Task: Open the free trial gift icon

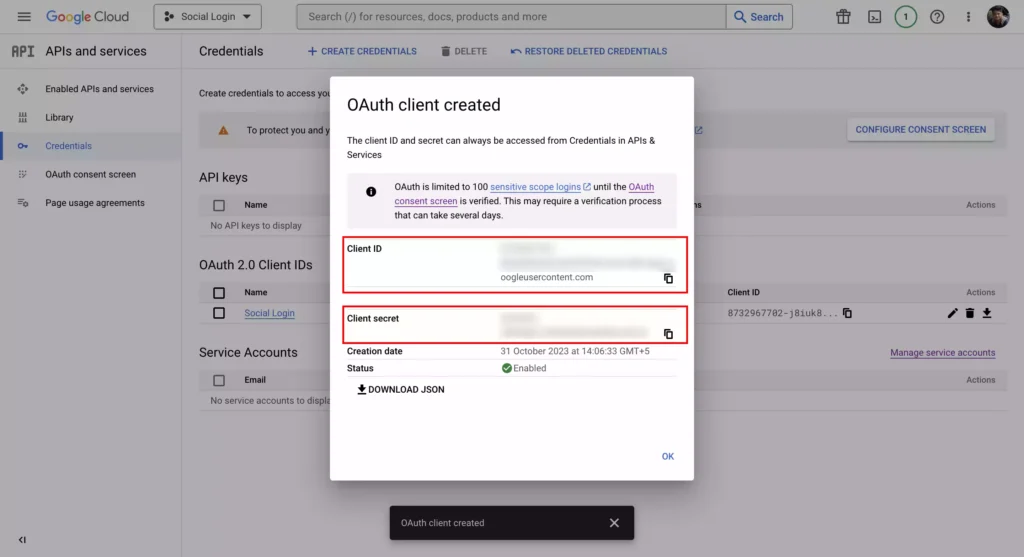Action: (x=843, y=16)
